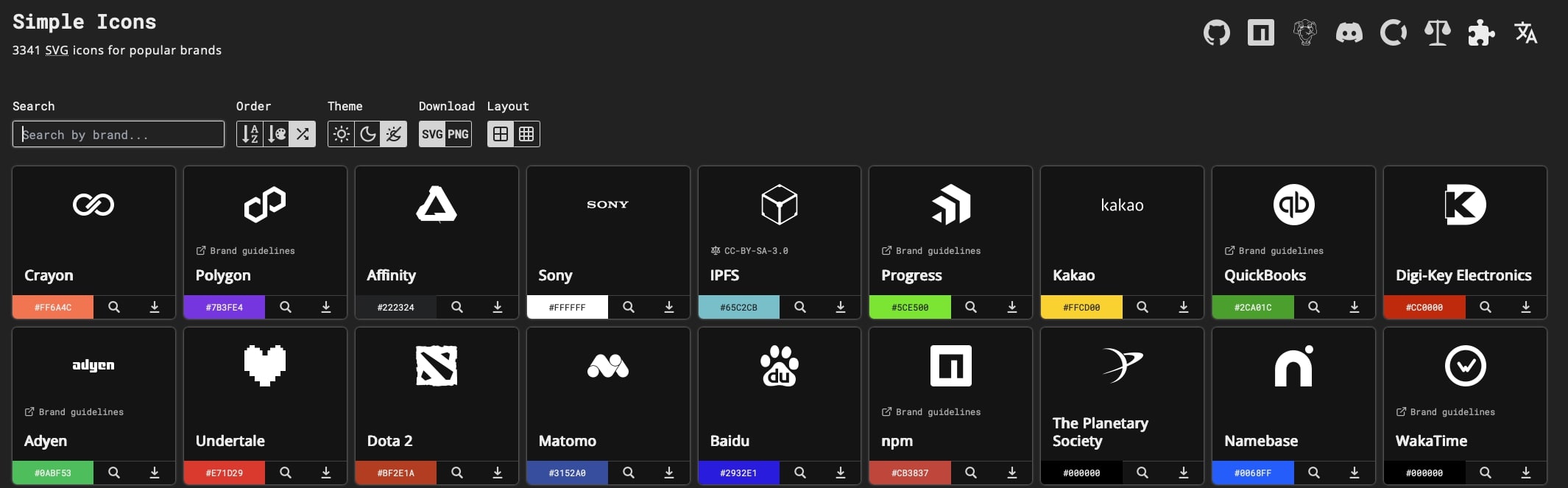Open npm card Brand guidelines link
The width and height of the screenshot is (1568, 488).
931,412
